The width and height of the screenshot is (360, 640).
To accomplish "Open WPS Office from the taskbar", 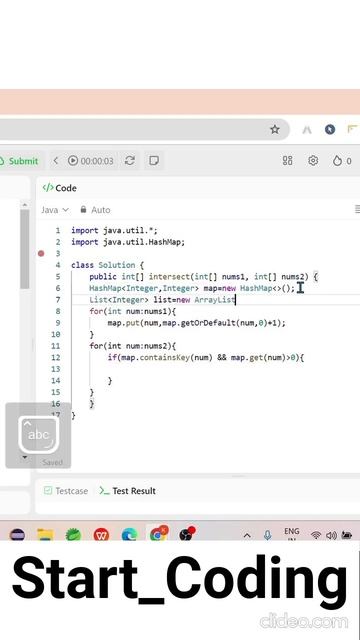I will coord(101,534).
